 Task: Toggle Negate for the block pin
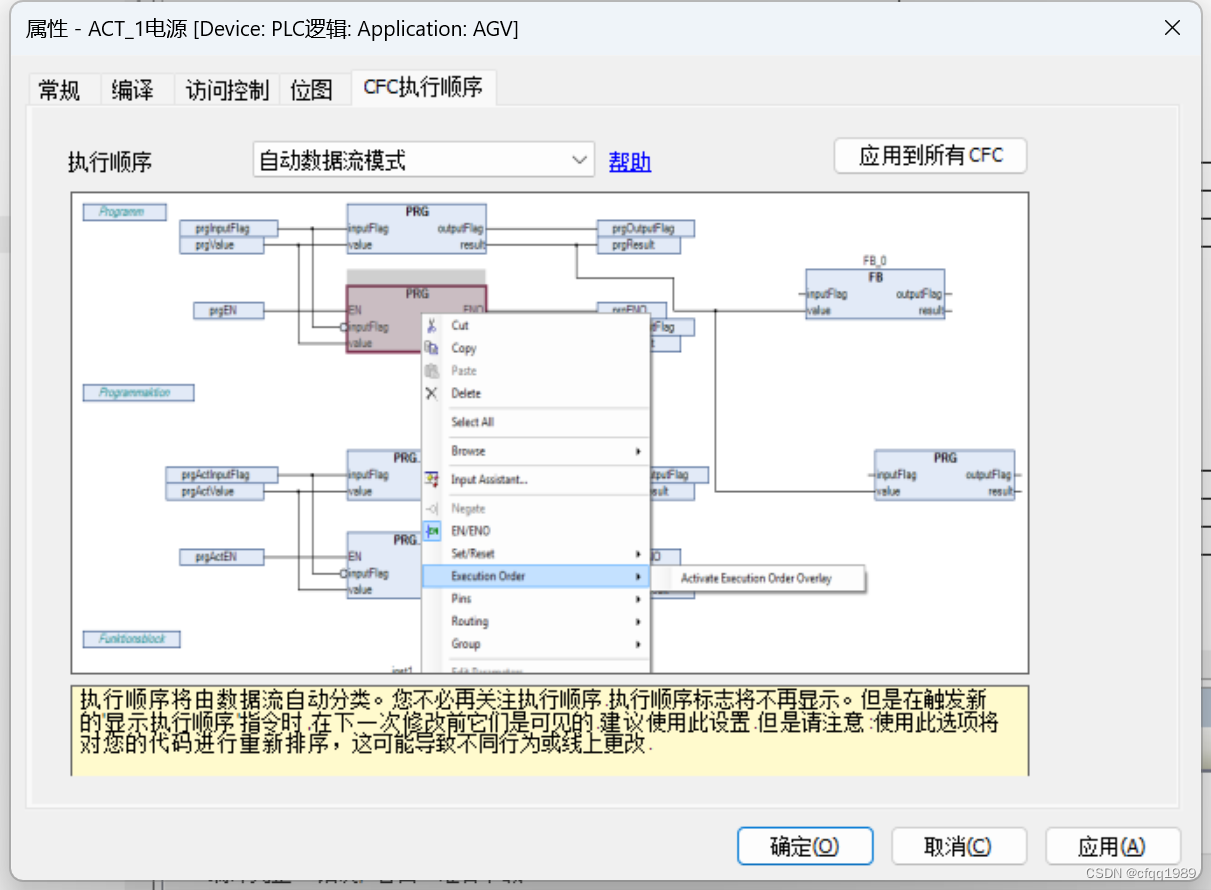(x=469, y=508)
